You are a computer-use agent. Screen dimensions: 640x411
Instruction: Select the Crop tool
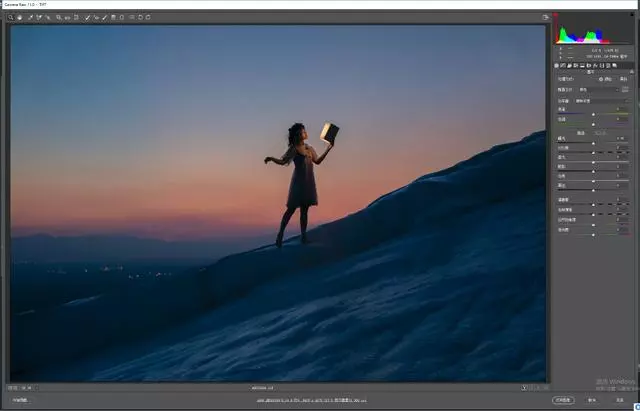tap(59, 18)
